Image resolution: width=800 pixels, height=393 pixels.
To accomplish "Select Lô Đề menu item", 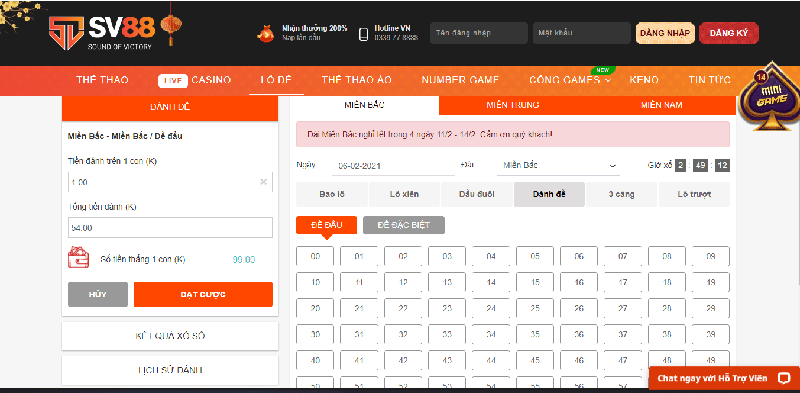I will 276,80.
